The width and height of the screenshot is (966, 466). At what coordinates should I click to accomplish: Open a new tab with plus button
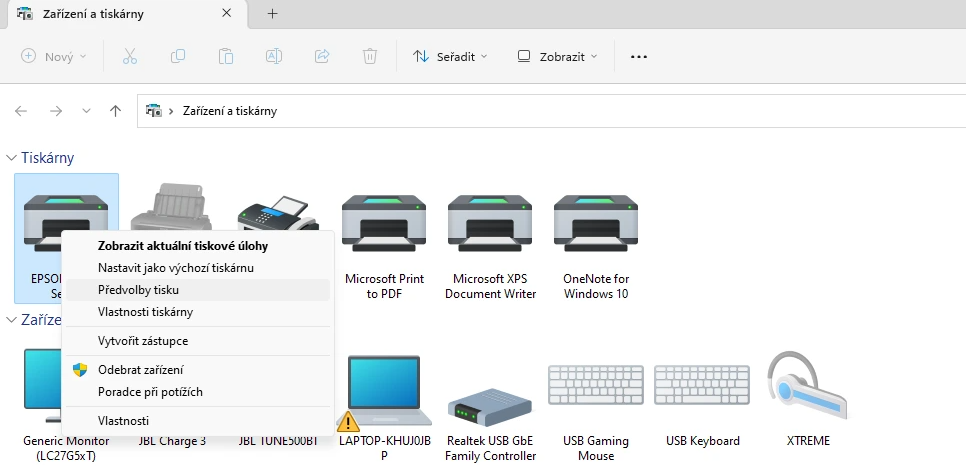tap(272, 13)
